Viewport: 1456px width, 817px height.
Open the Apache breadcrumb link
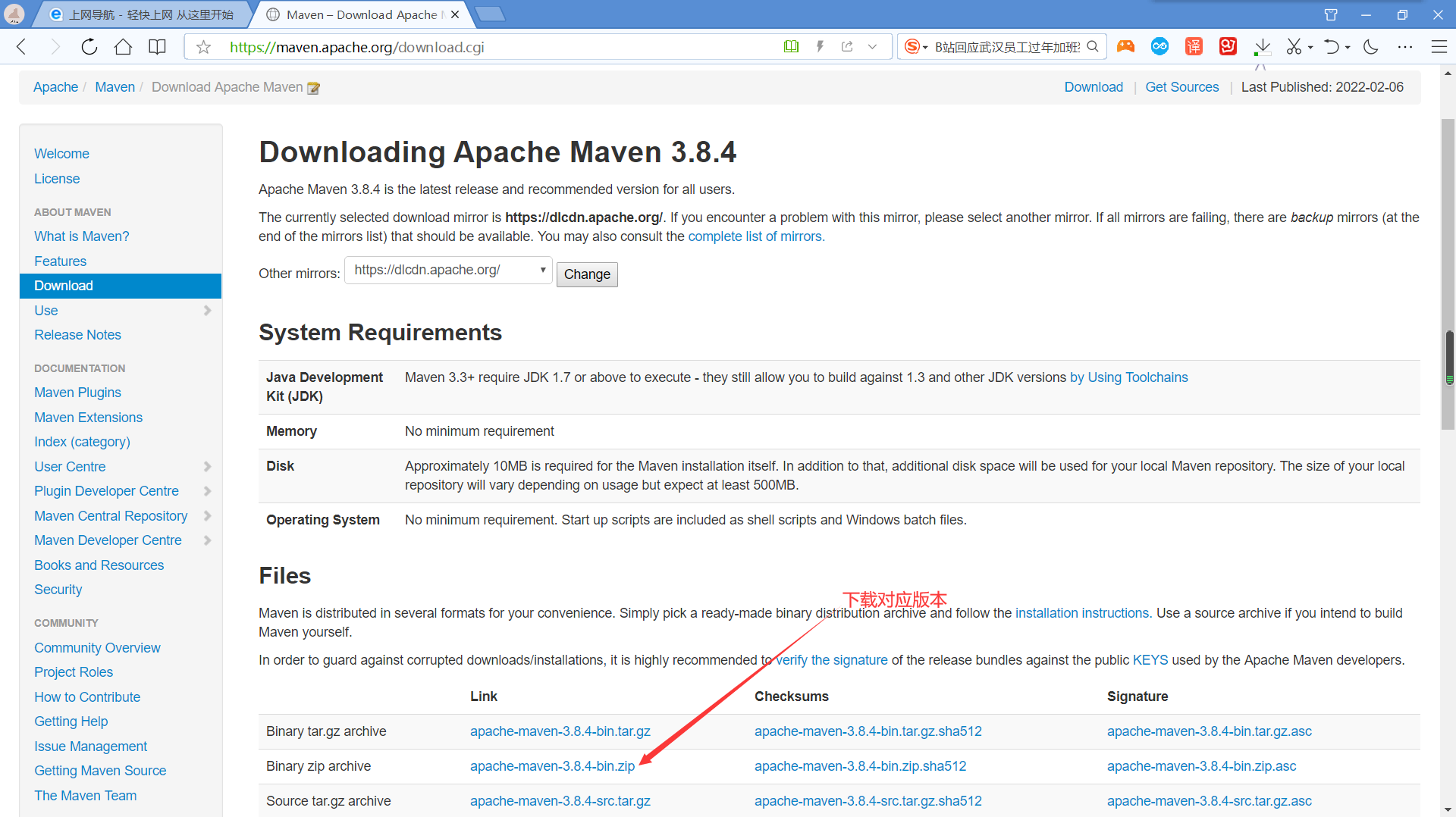click(55, 87)
